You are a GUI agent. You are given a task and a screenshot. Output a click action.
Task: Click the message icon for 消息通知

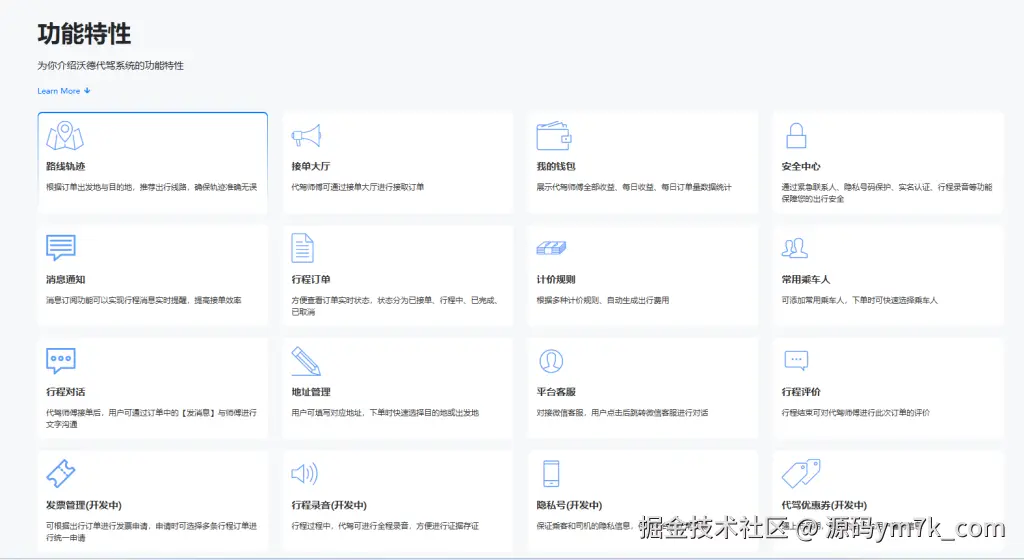pyautogui.click(x=61, y=247)
